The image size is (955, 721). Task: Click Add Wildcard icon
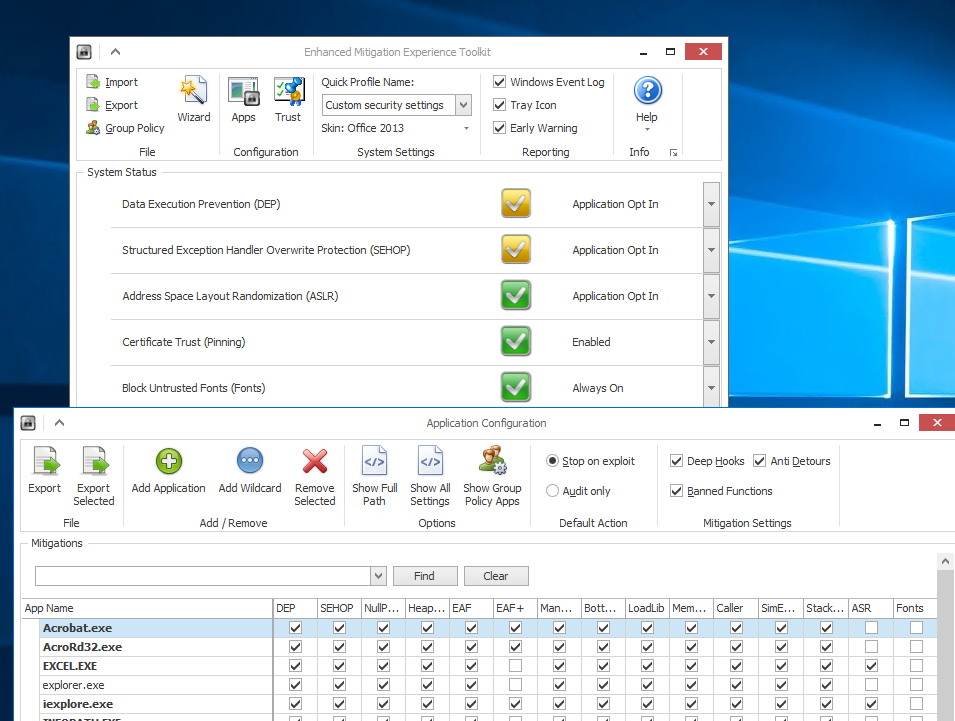click(250, 461)
